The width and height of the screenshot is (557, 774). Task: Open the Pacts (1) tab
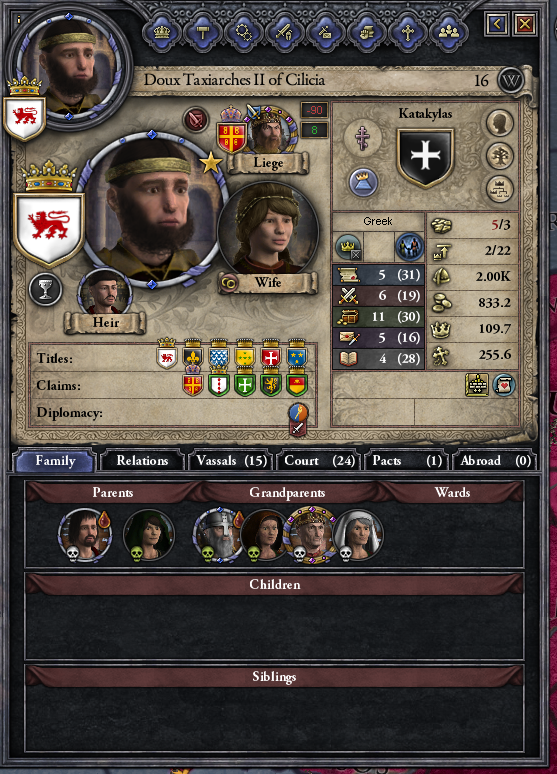407,461
